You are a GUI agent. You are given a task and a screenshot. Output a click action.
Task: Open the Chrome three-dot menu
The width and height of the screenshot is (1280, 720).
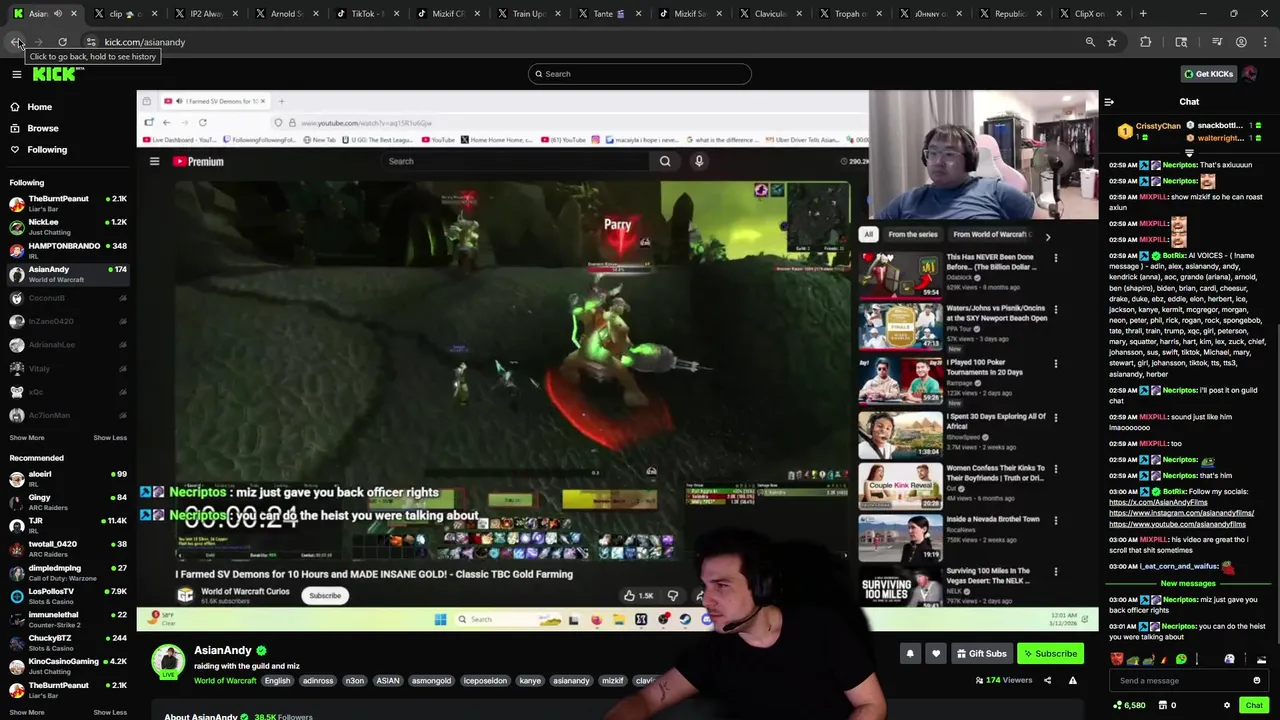1265,42
